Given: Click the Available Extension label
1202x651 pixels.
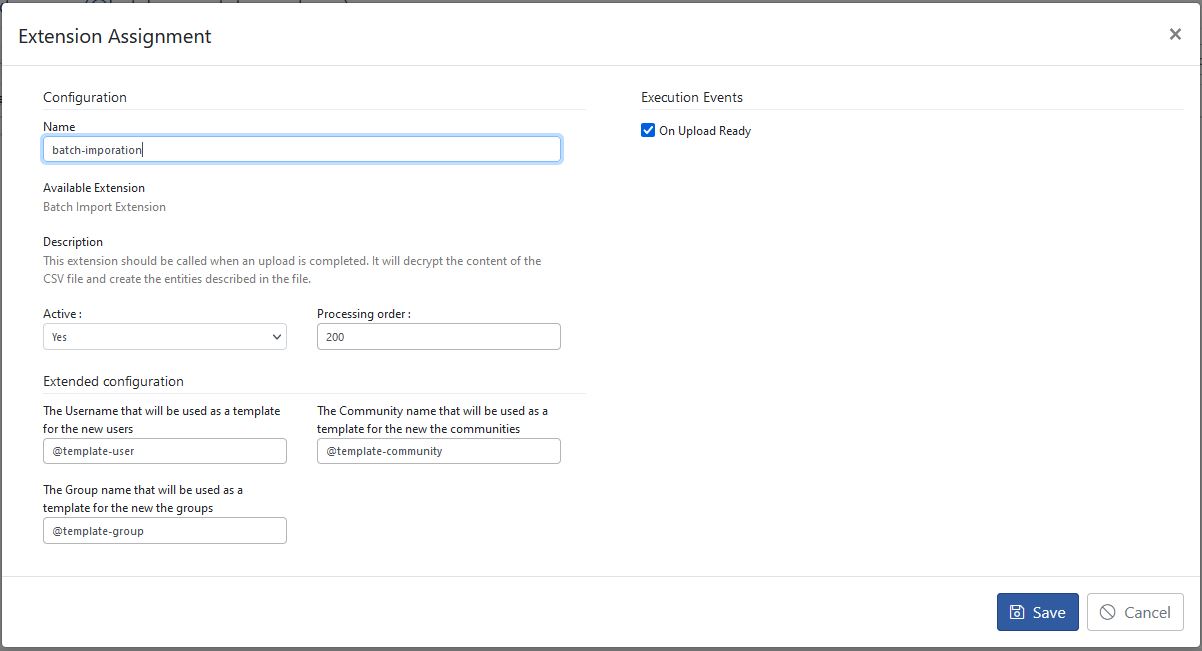Looking at the screenshot, I should pyautogui.click(x=94, y=188).
